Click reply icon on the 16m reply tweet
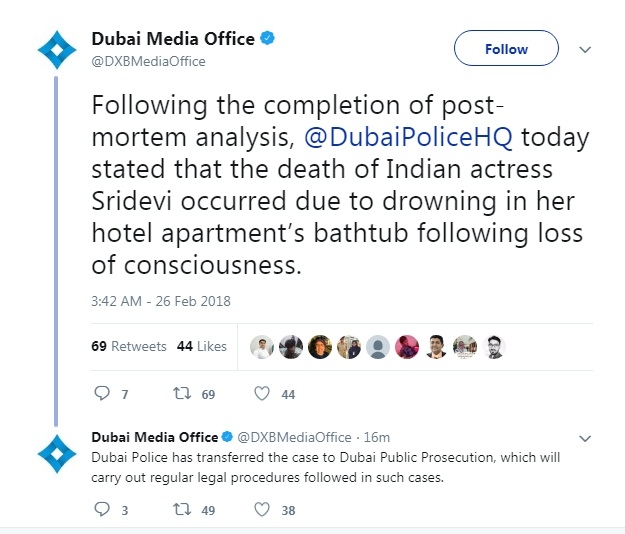 tap(102, 509)
